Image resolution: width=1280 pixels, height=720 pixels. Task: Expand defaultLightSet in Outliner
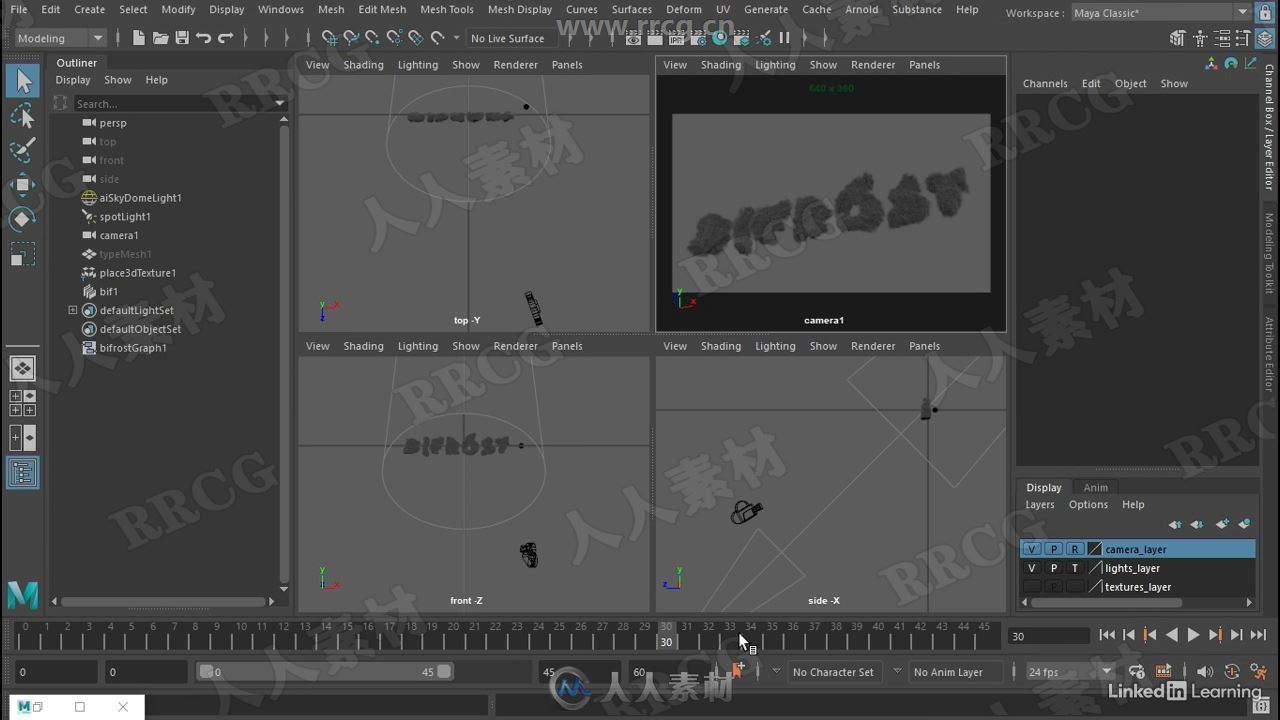click(72, 310)
